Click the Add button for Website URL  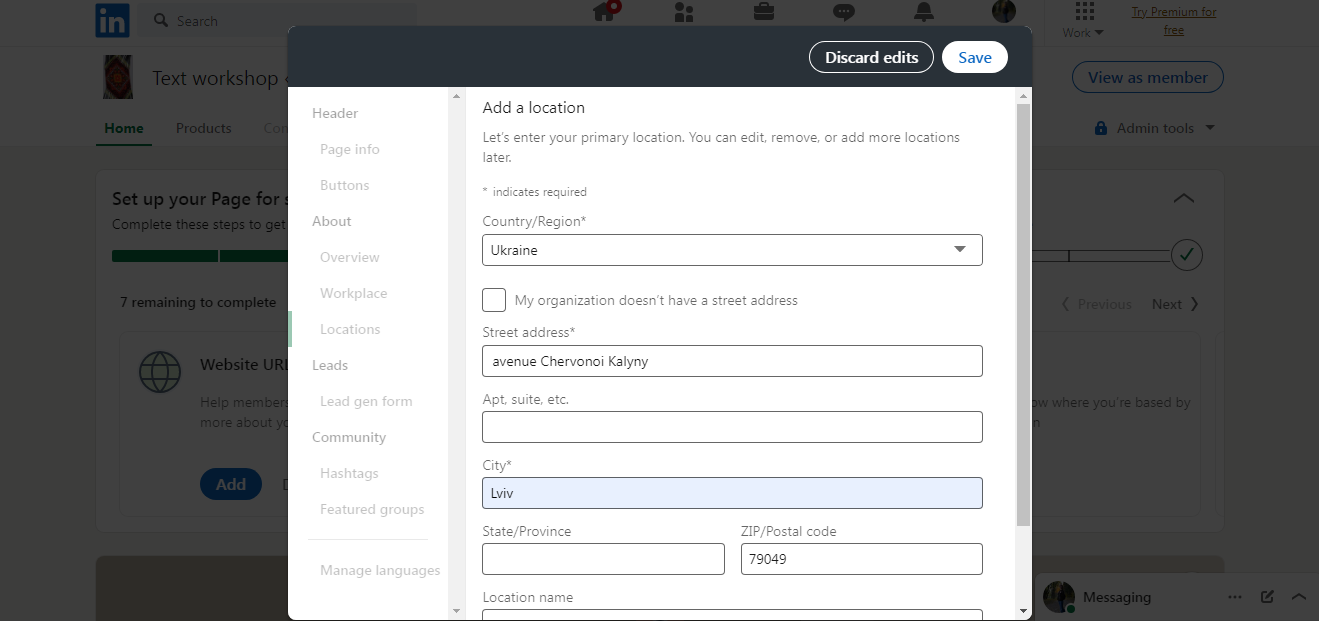(x=231, y=484)
